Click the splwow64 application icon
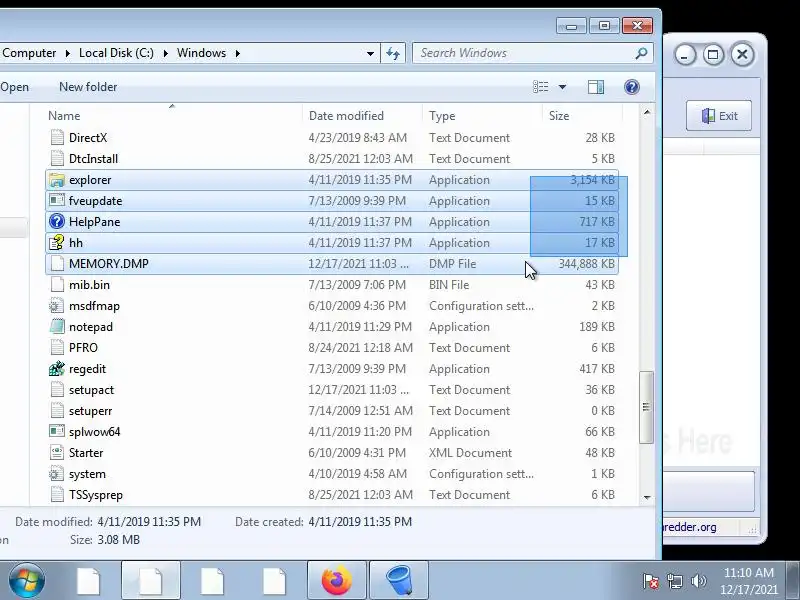Screen dimensions: 800x600 pos(57,432)
